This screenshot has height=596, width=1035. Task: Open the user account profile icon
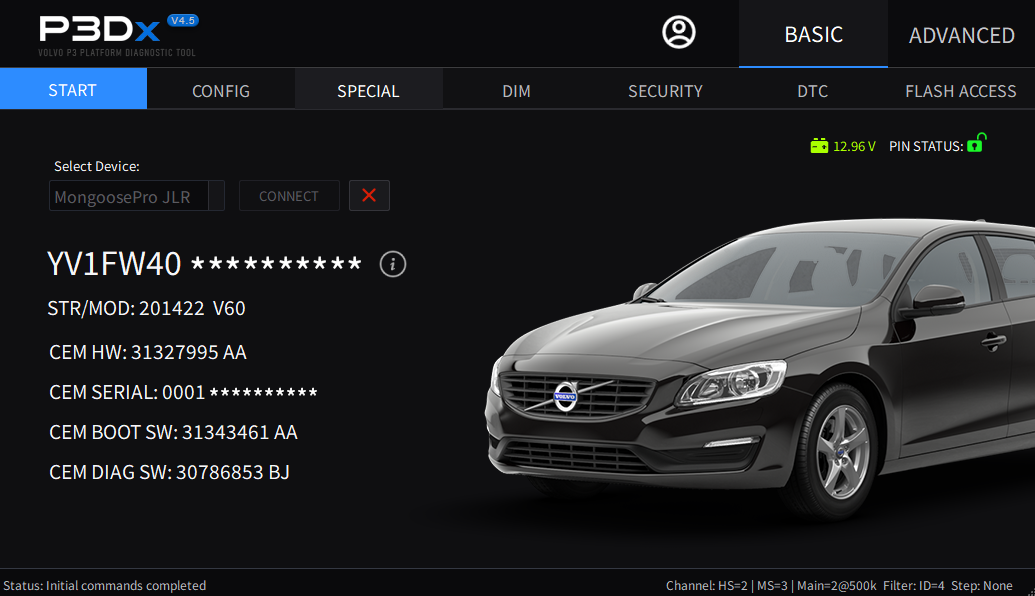pyautogui.click(x=679, y=32)
